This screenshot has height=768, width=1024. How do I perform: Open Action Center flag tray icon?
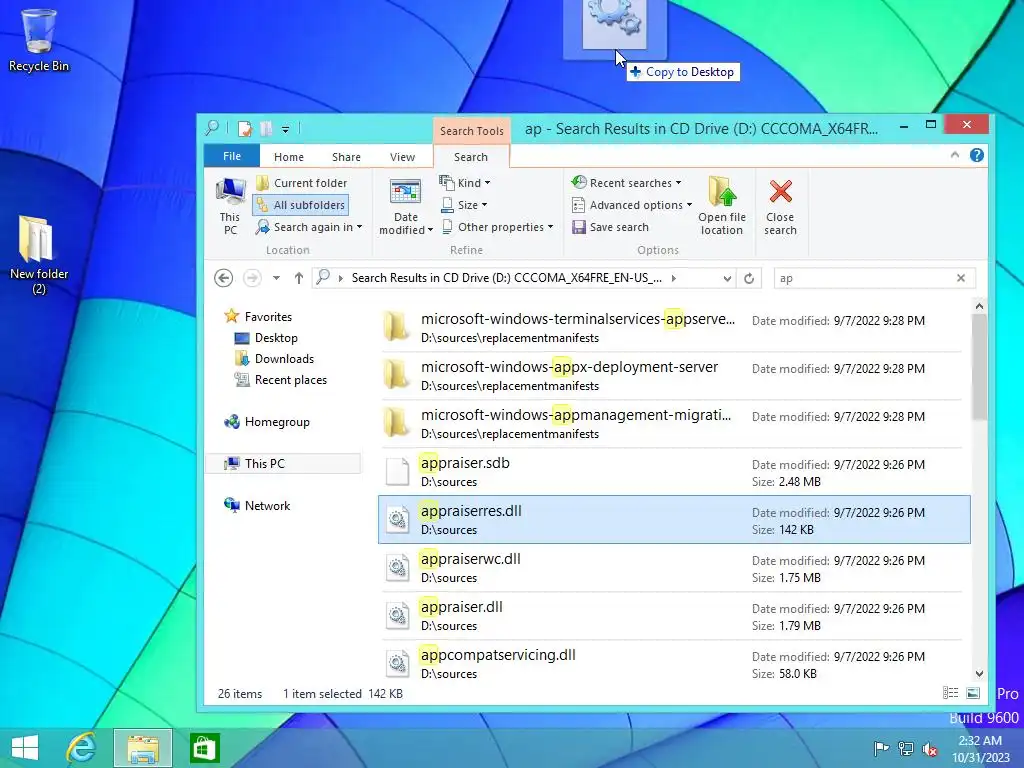(x=882, y=749)
